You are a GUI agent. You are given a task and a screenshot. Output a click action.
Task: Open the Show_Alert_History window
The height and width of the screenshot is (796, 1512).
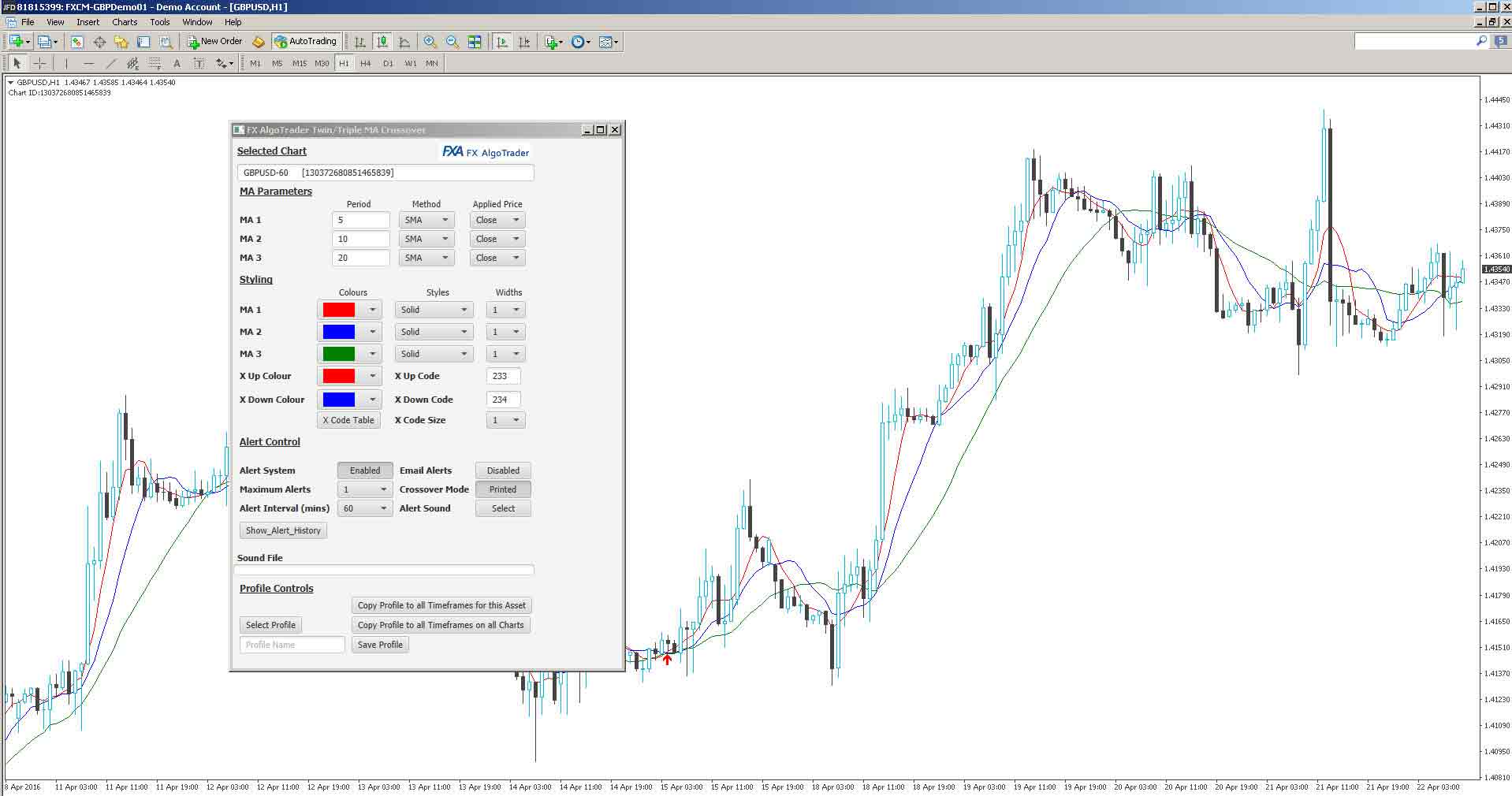[282, 530]
